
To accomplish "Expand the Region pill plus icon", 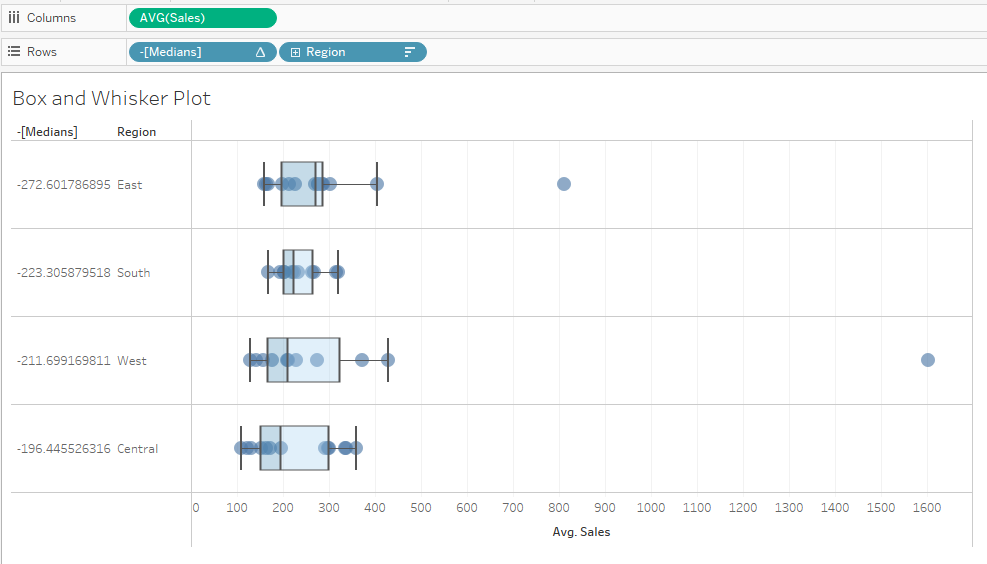I will 295,52.
